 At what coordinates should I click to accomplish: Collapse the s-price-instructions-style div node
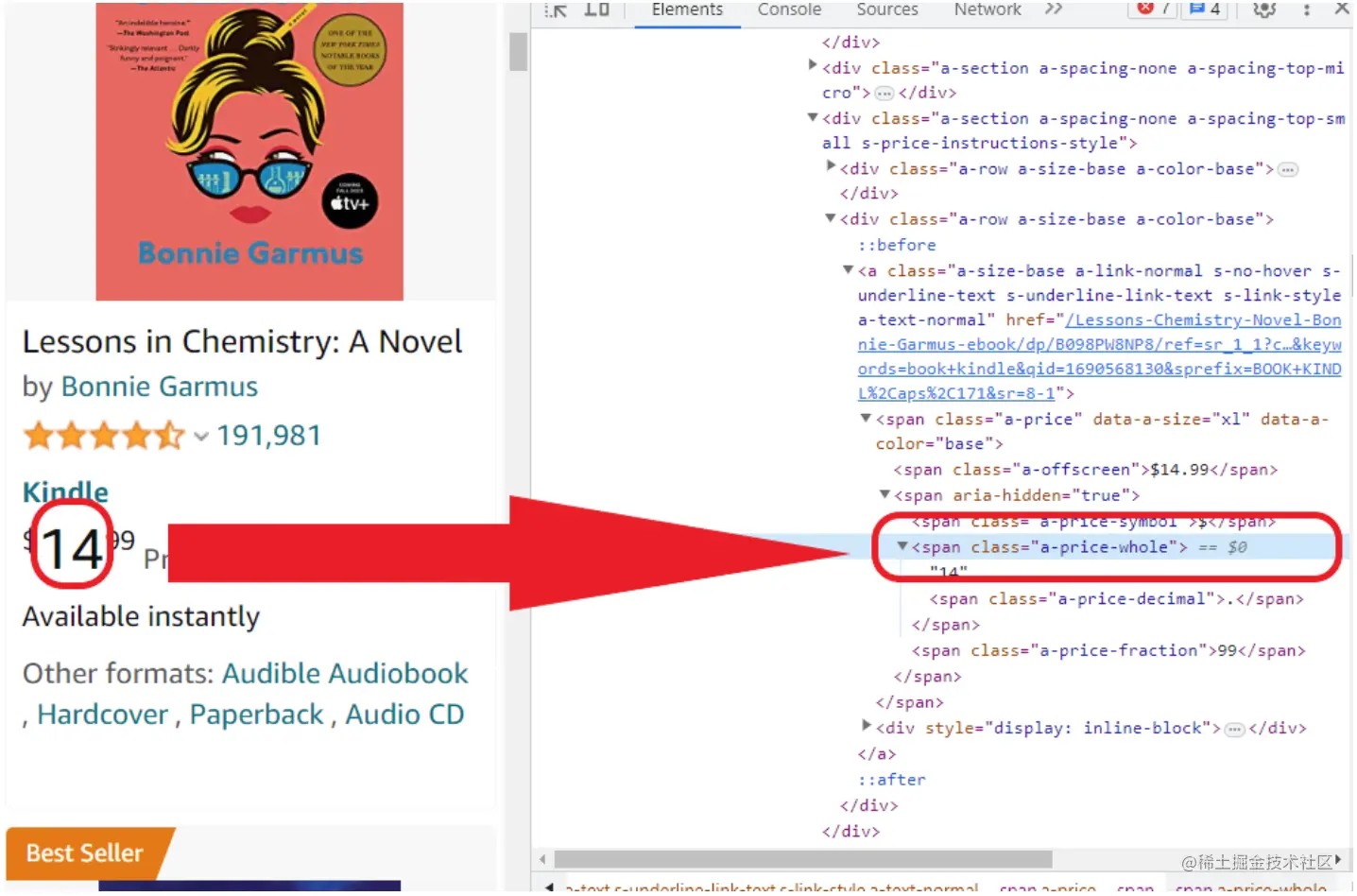(813, 117)
